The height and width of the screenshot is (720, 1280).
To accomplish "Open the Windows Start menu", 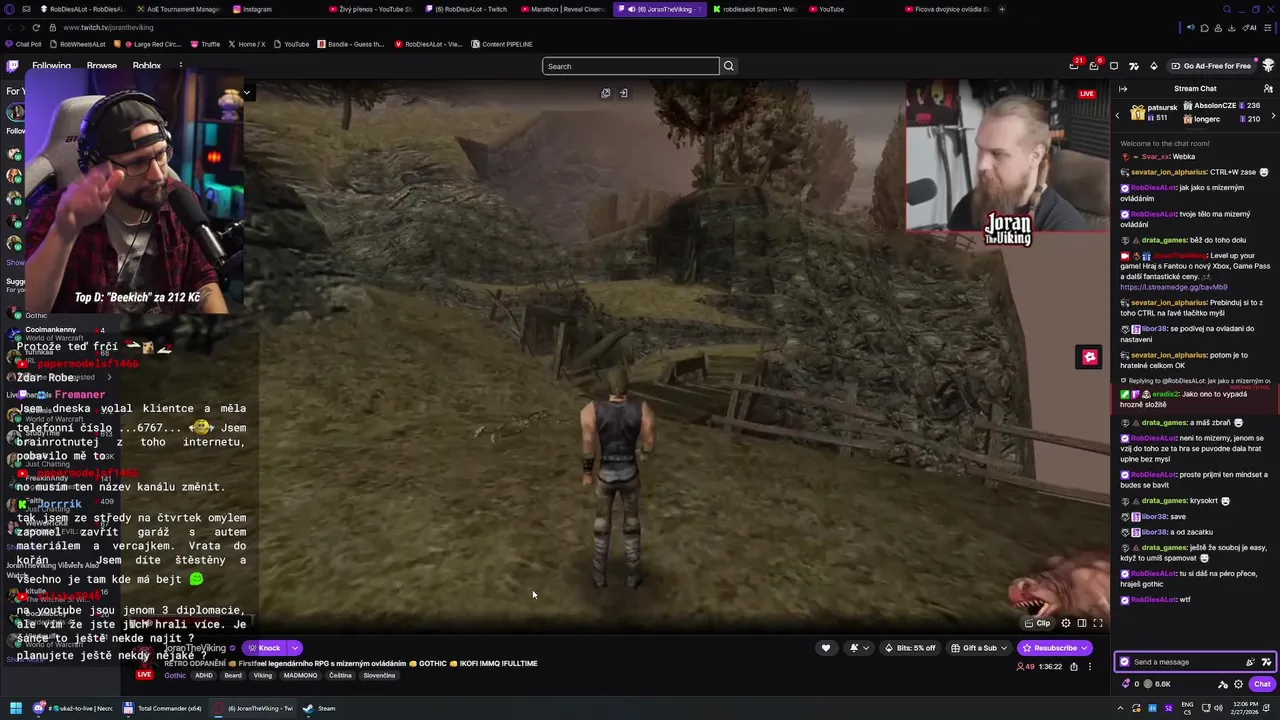I will tap(16, 708).
